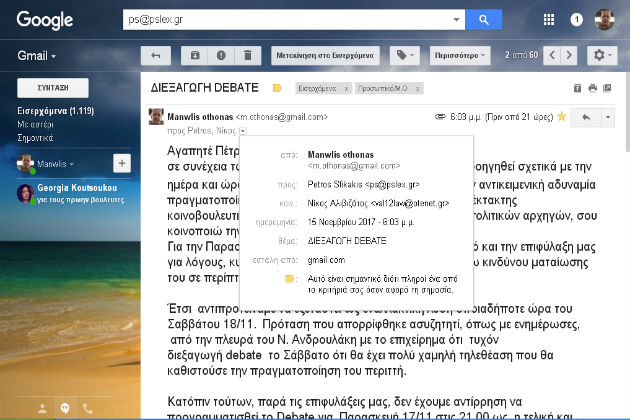Reply to Manwlis othonas

click(586, 117)
